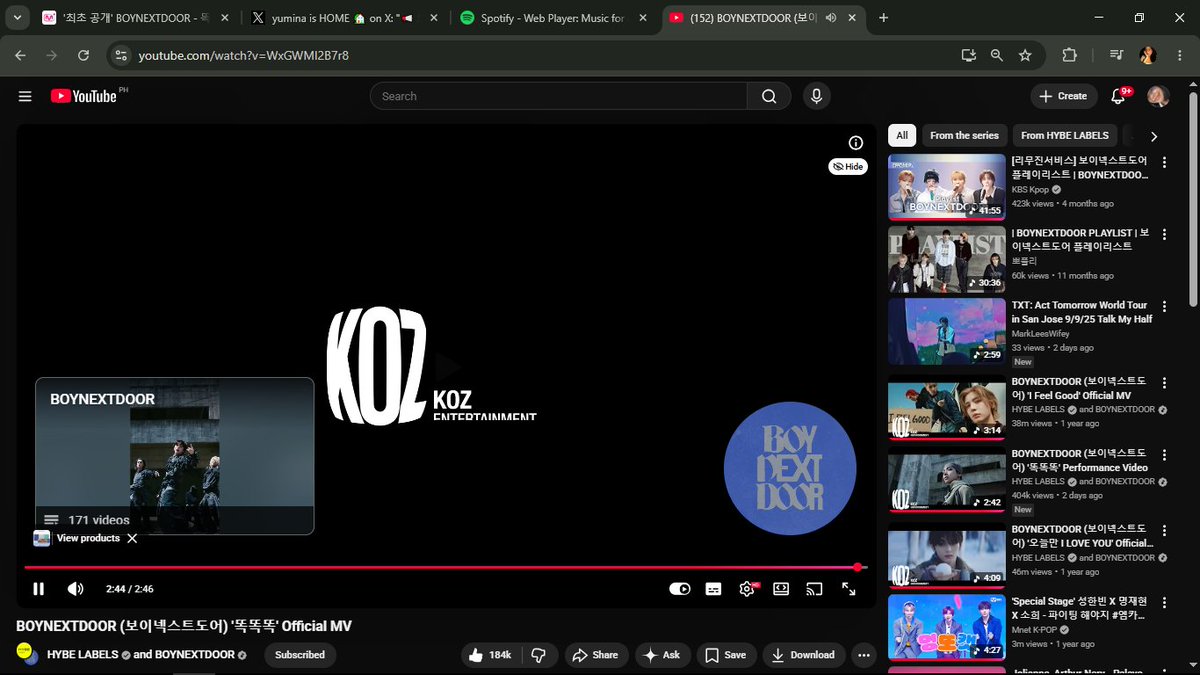Save video to a playlist

[x=726, y=655]
